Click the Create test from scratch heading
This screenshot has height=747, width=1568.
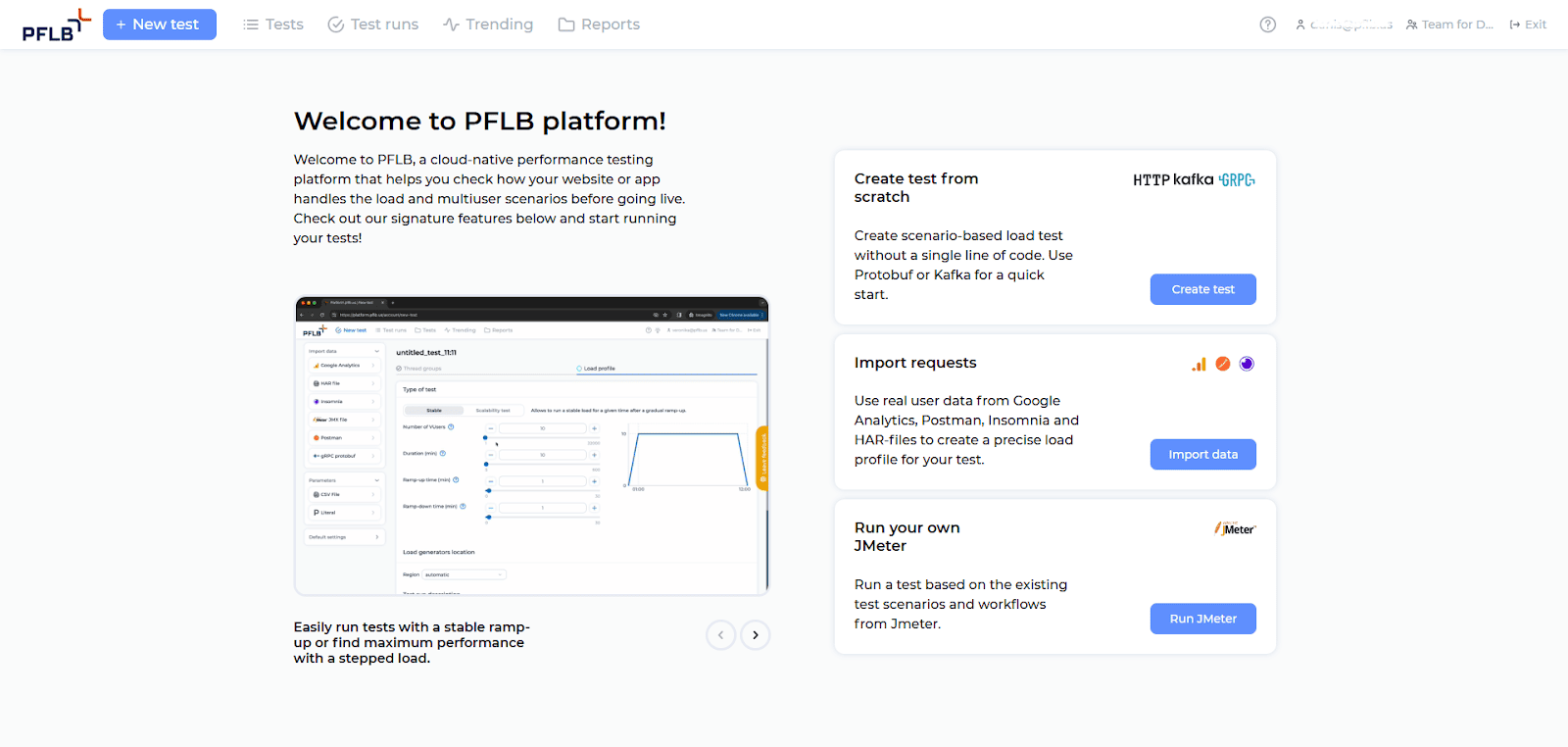click(x=916, y=187)
